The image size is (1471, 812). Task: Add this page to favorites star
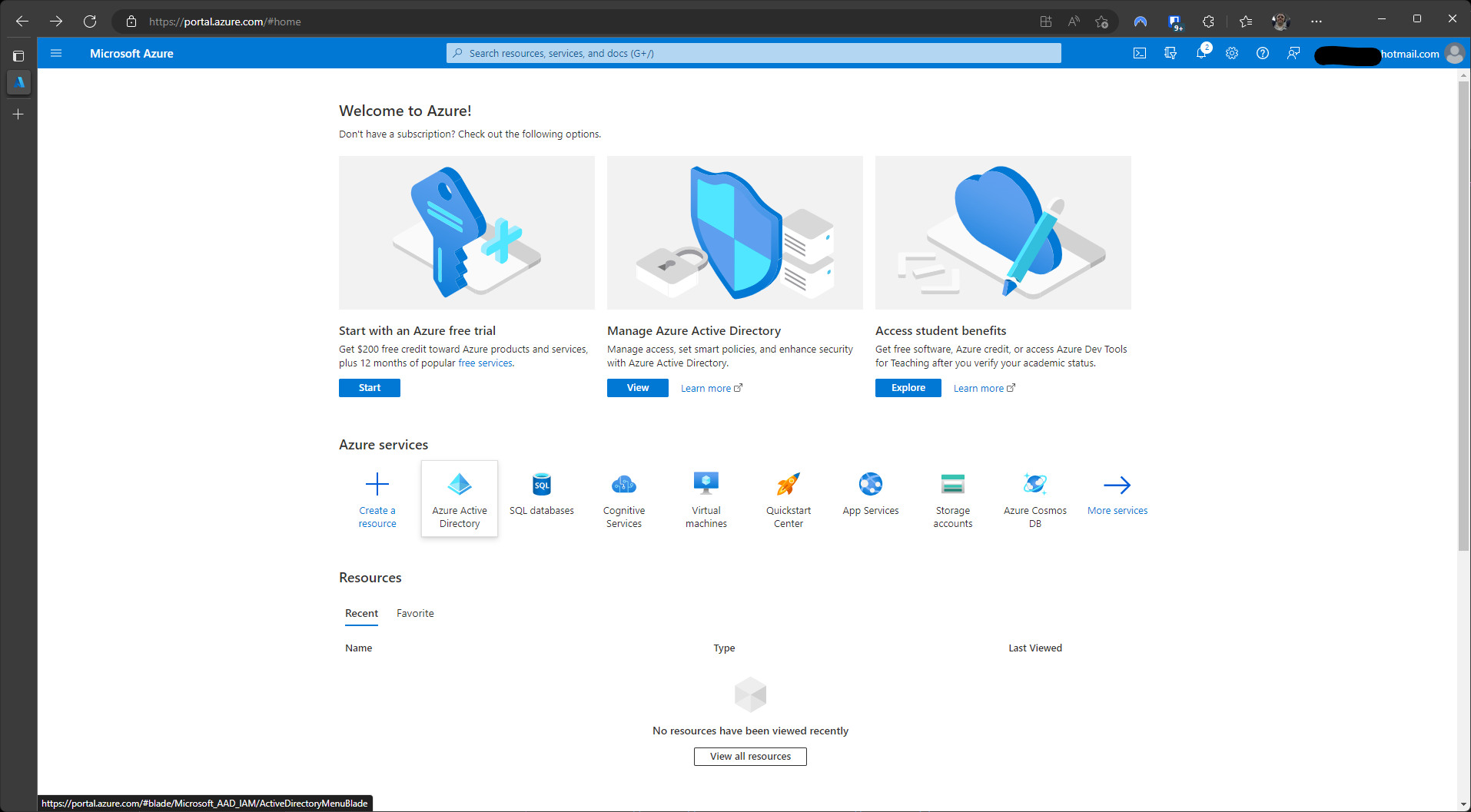[1102, 22]
